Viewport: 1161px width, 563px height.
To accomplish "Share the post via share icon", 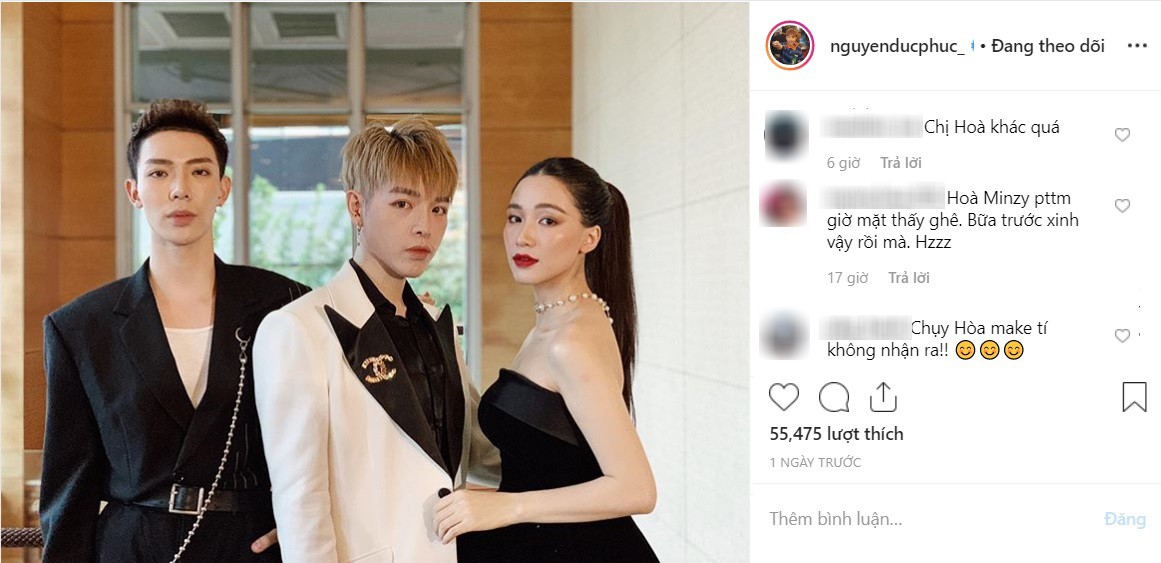I will point(883,398).
